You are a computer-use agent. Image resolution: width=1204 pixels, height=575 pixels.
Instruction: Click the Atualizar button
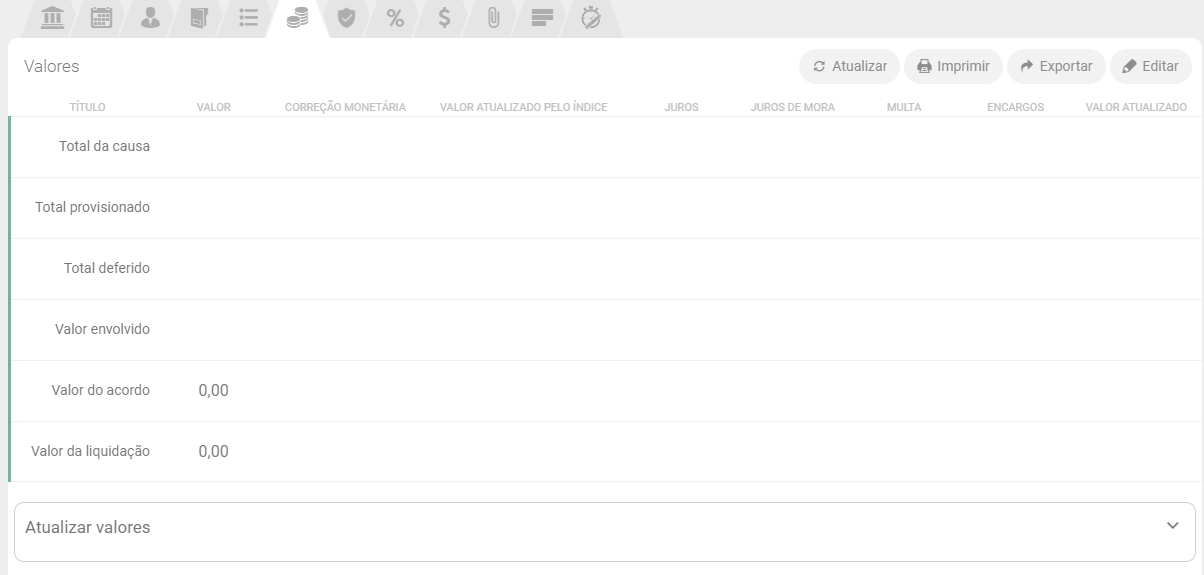[x=849, y=66]
